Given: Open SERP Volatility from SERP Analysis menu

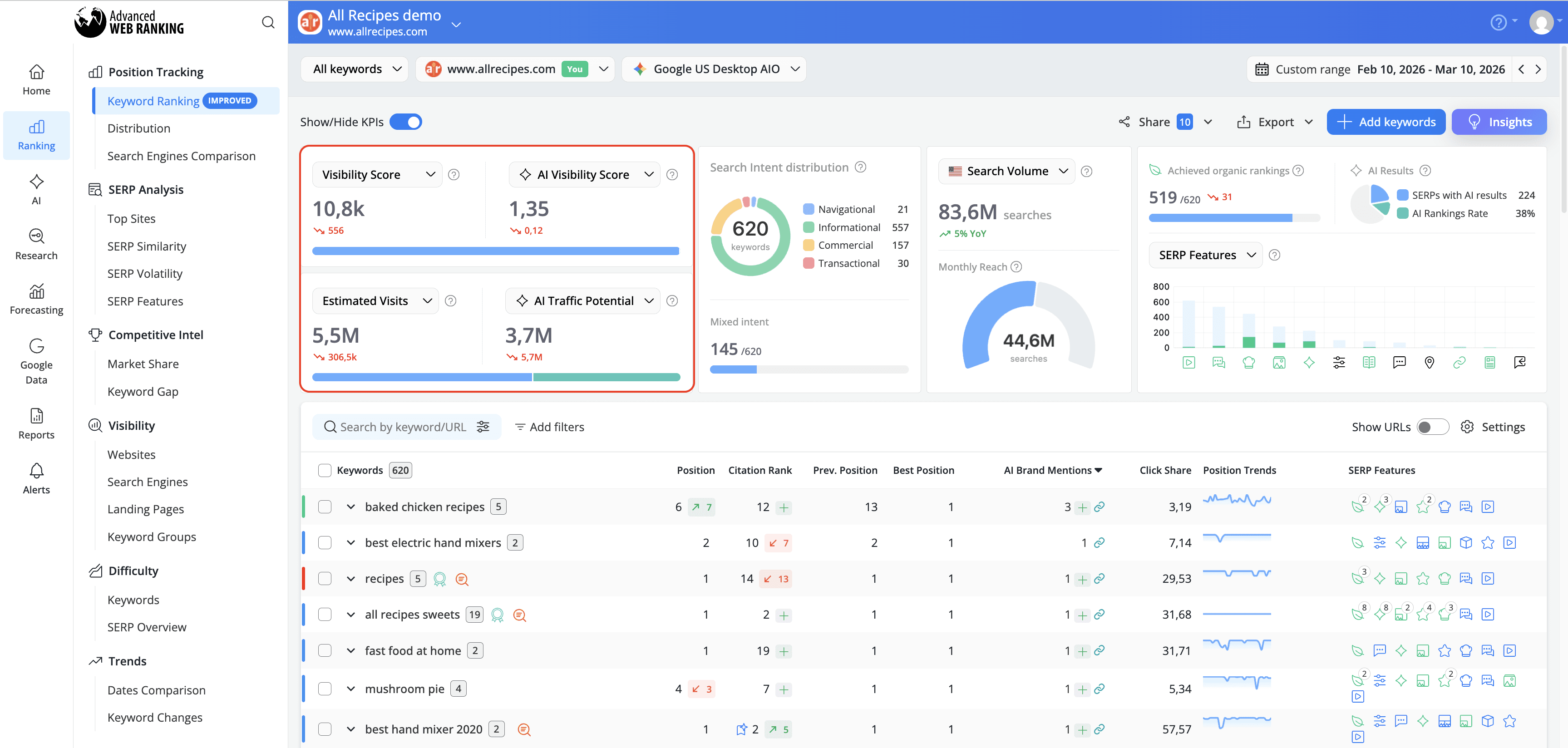Looking at the screenshot, I should (x=145, y=273).
